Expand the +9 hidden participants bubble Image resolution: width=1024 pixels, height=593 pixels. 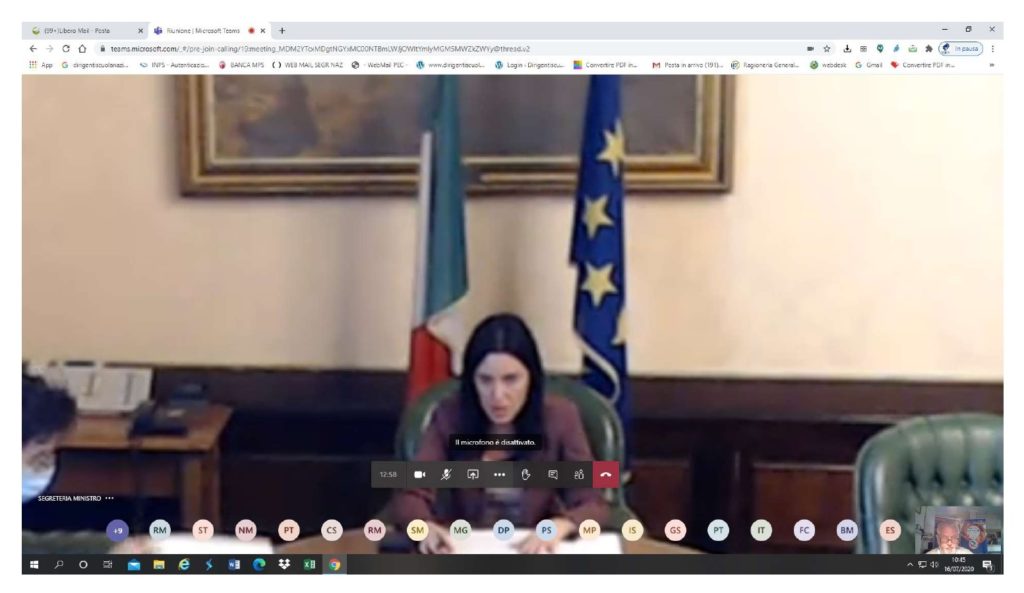point(117,531)
